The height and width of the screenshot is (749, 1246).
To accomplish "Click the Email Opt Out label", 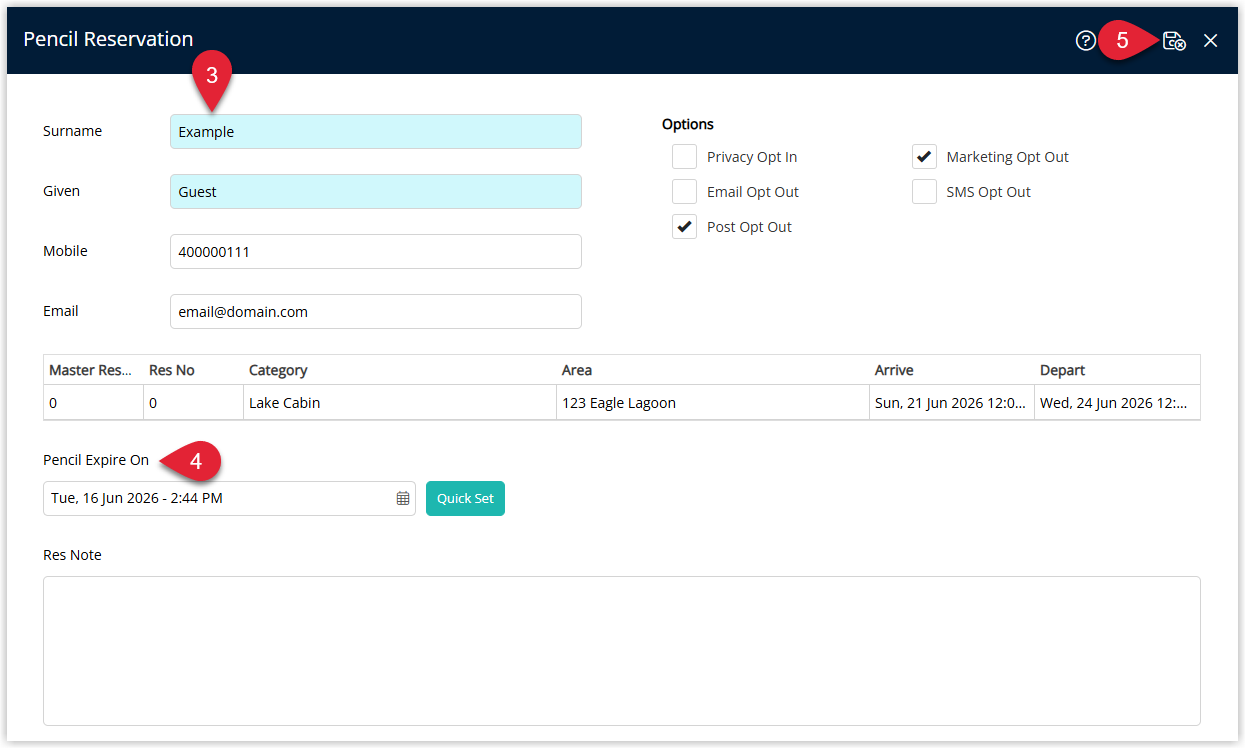I will (x=753, y=192).
